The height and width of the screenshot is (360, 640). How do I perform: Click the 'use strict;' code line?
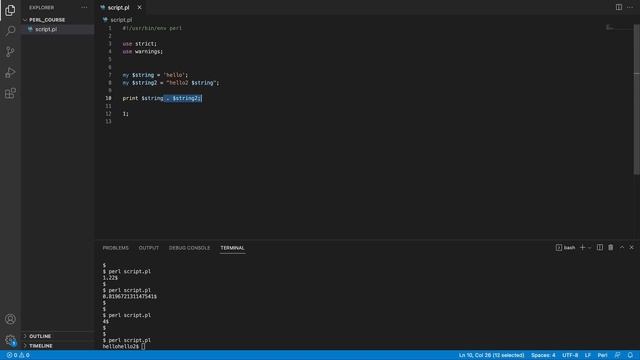140,44
